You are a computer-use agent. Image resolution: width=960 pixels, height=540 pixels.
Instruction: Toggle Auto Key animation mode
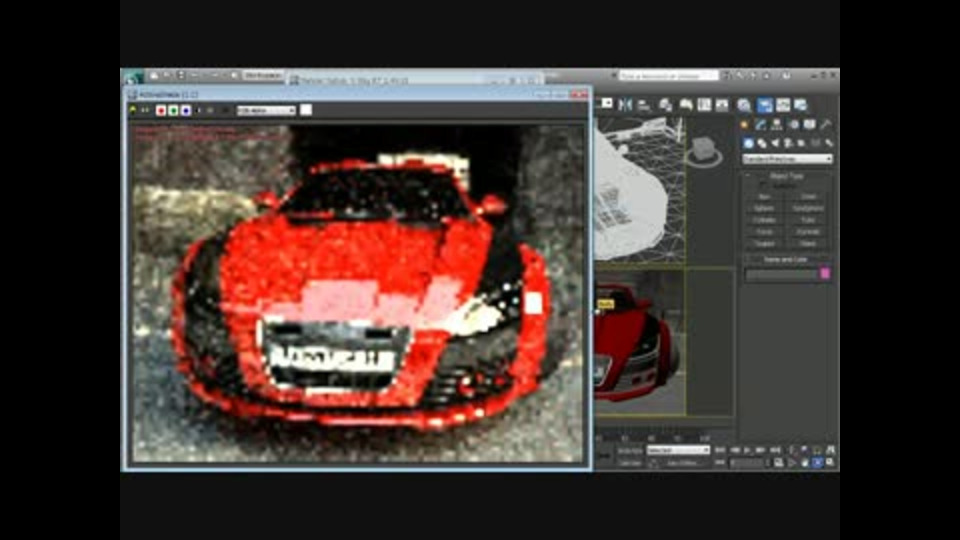(x=630, y=450)
